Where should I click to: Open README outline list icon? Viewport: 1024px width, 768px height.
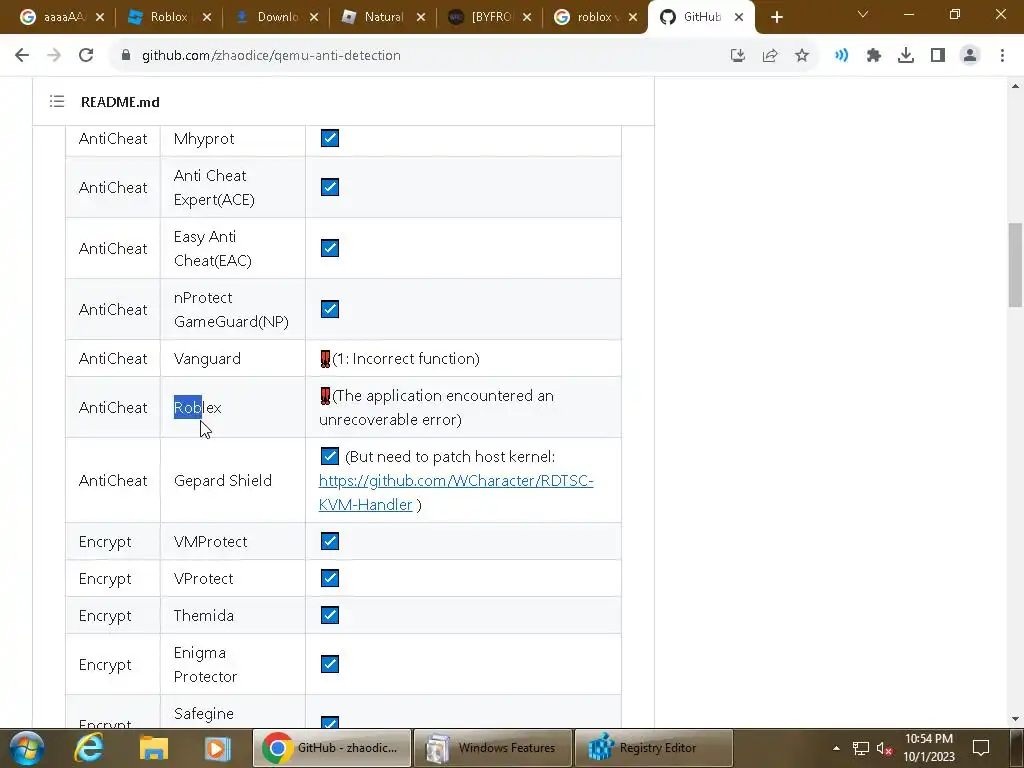click(x=57, y=101)
